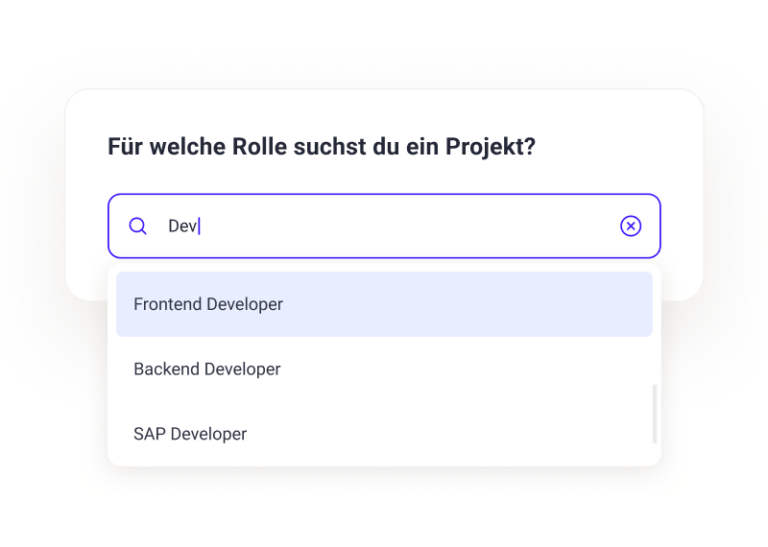Click the word "Frontend" in the list
The height and width of the screenshot is (547, 768).
click(x=168, y=304)
